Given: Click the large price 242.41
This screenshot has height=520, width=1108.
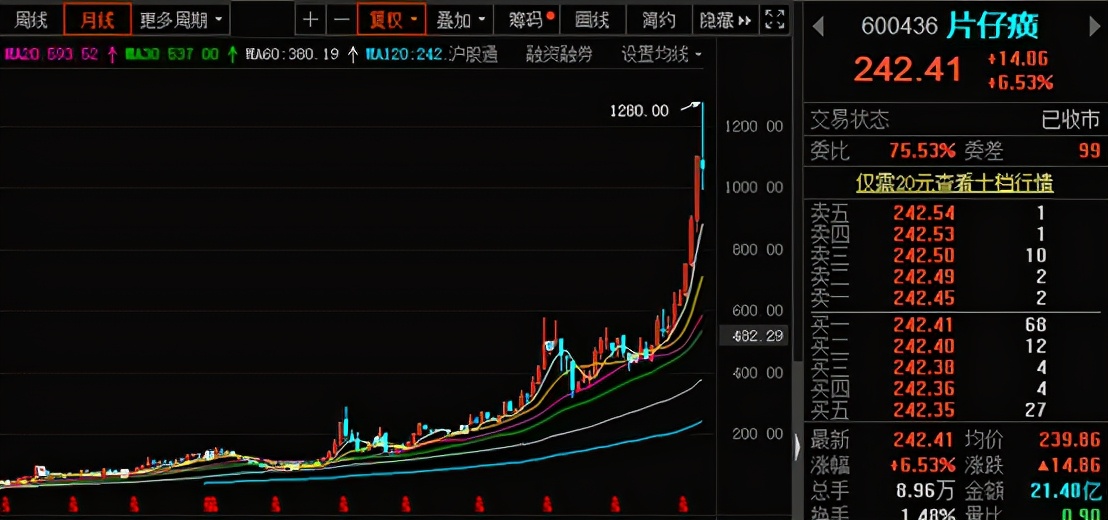Looking at the screenshot, I should point(908,70).
